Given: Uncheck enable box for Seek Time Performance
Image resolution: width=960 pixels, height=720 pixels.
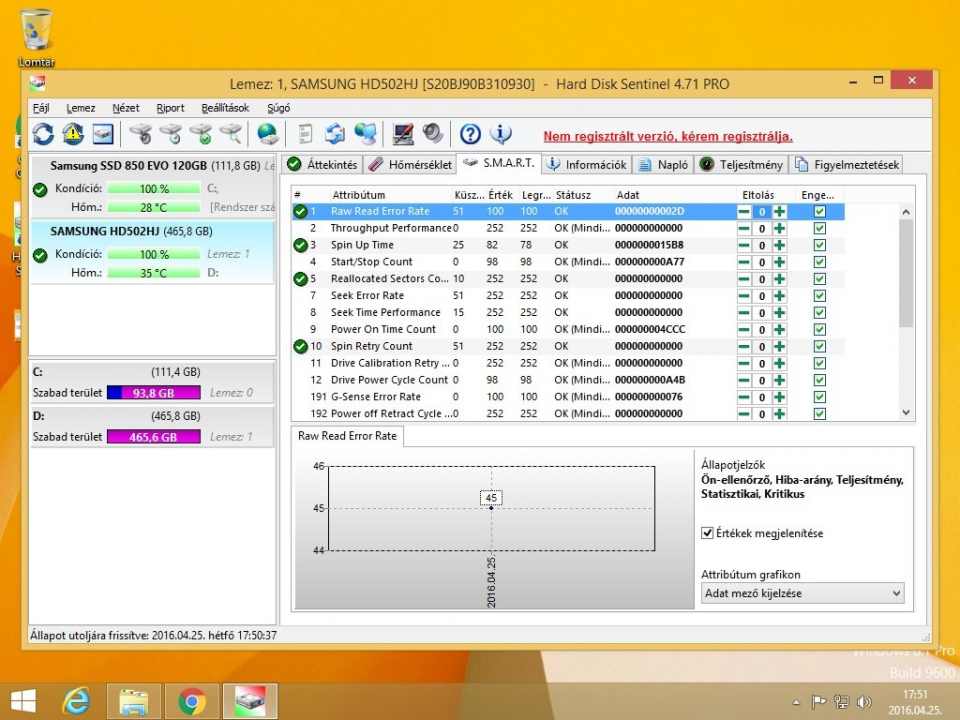Looking at the screenshot, I should coord(820,312).
